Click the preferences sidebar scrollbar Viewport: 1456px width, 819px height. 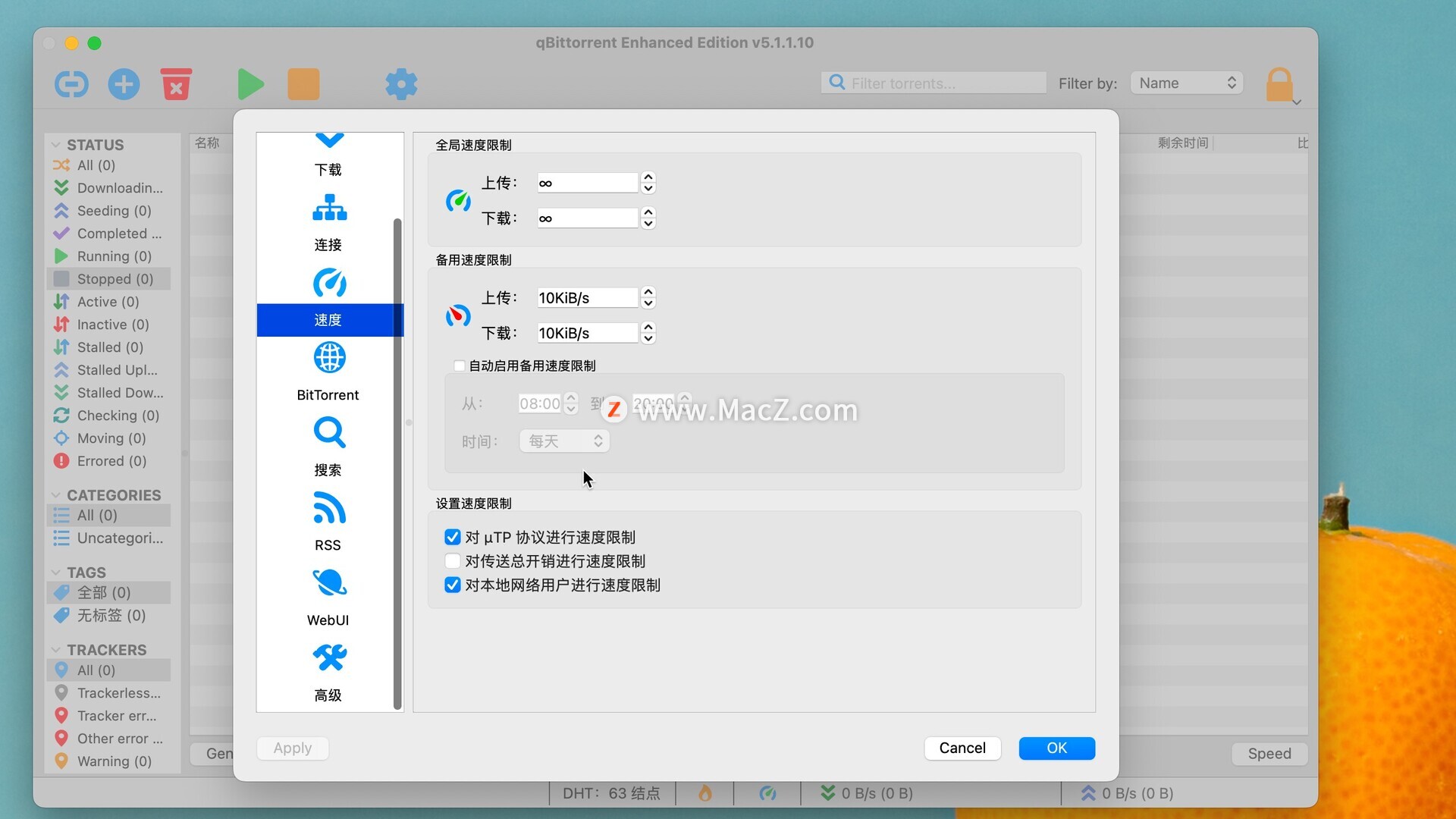(397, 463)
